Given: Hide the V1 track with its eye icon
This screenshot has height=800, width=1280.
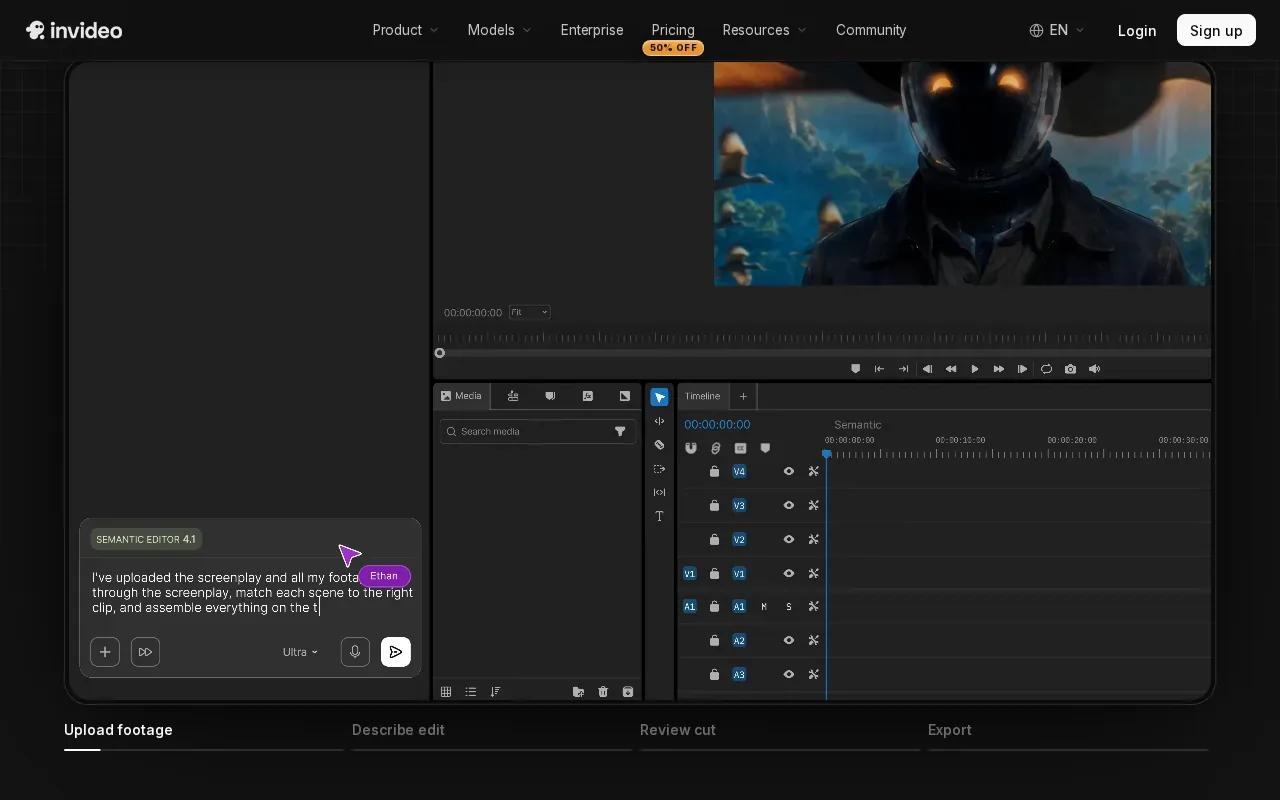Looking at the screenshot, I should pos(789,573).
